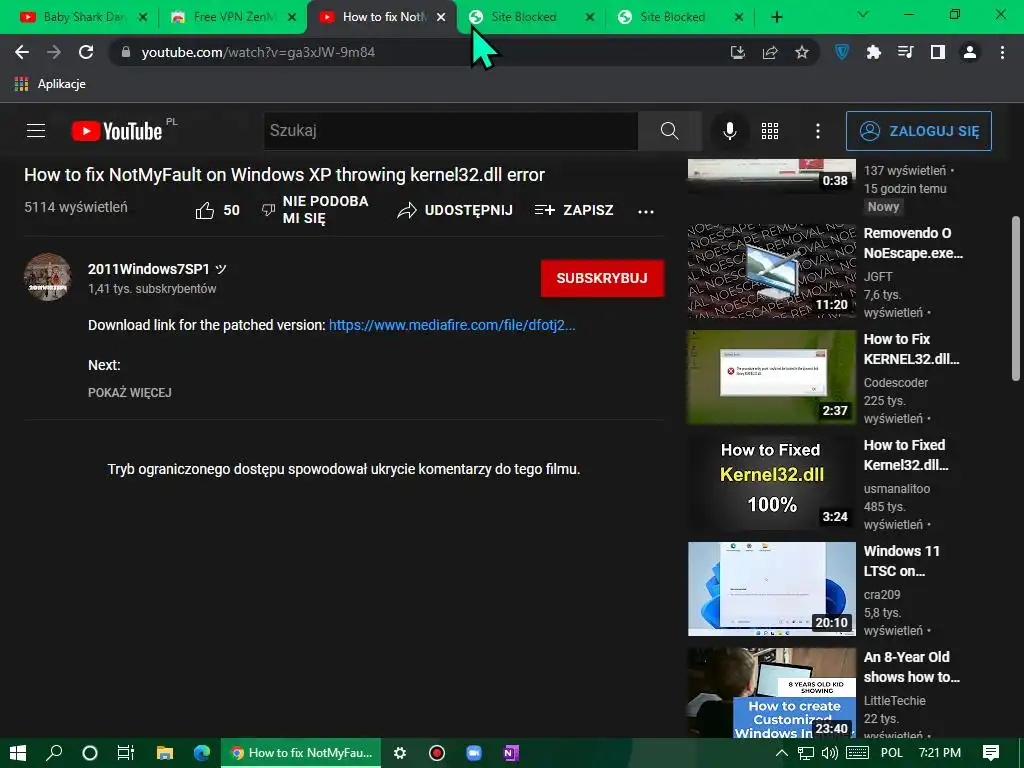Viewport: 1024px width, 768px height.
Task: Switch to the Baby Shark Dance tab
Action: tap(84, 17)
